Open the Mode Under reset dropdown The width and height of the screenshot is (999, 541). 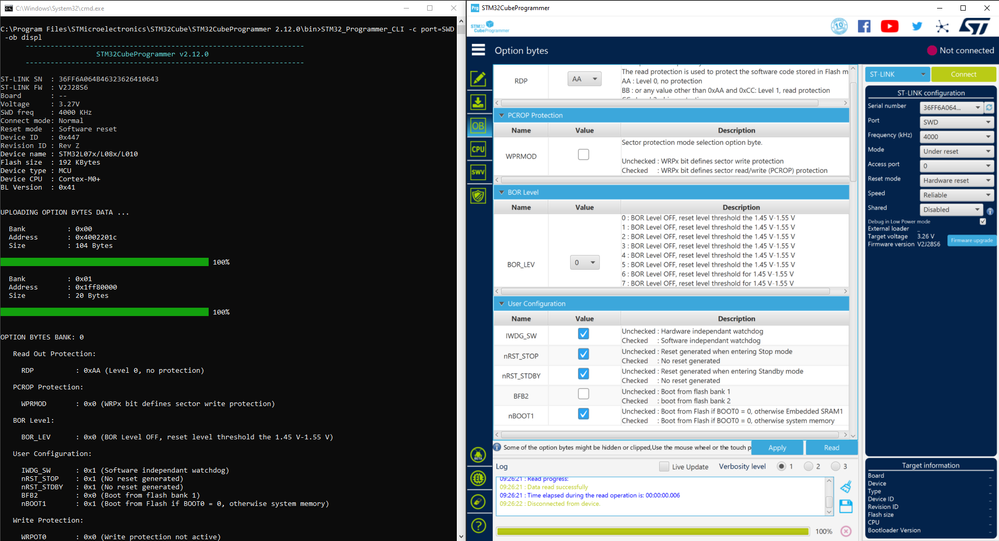(x=956, y=152)
